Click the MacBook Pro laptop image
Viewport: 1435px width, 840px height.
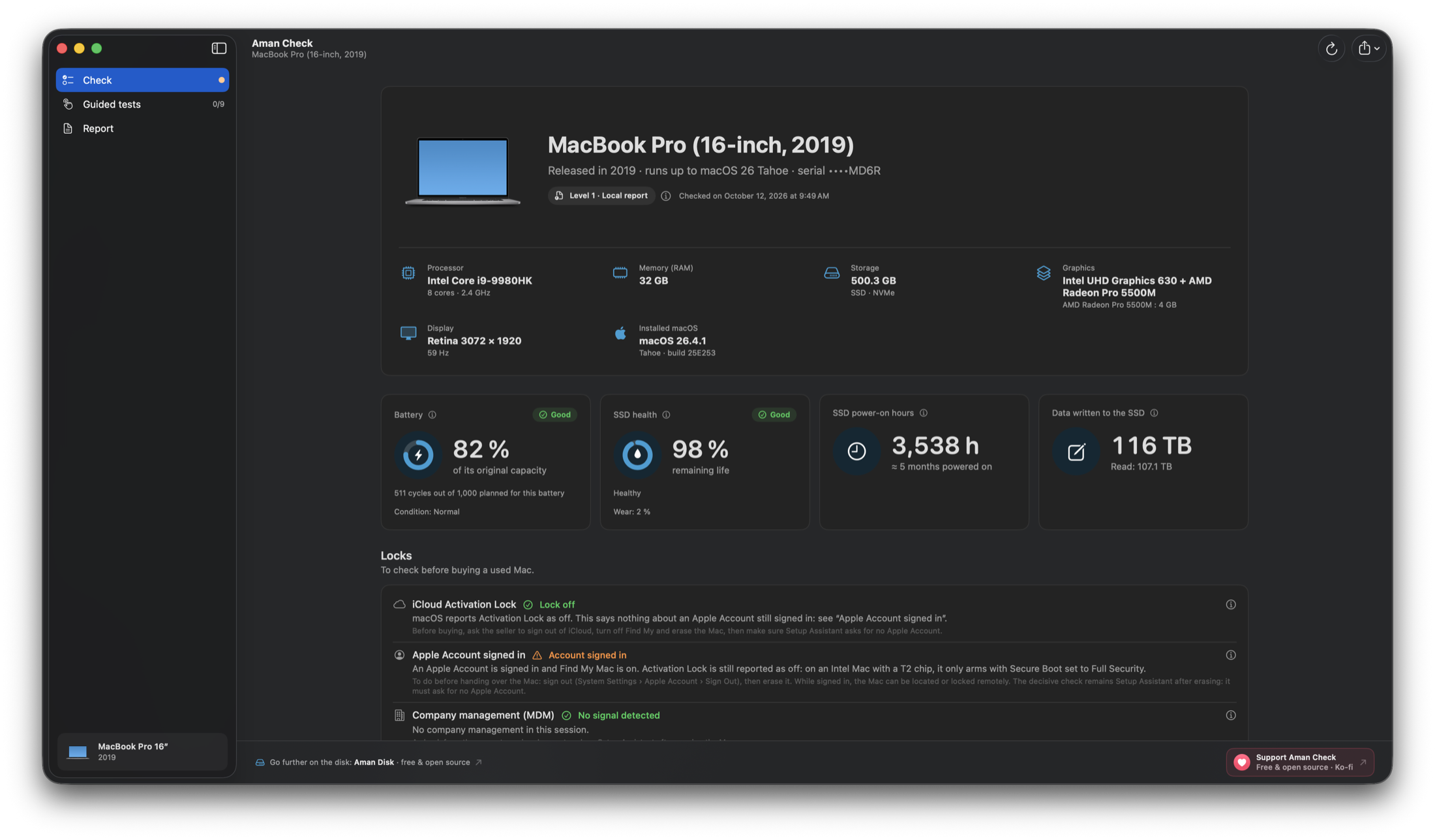(462, 171)
